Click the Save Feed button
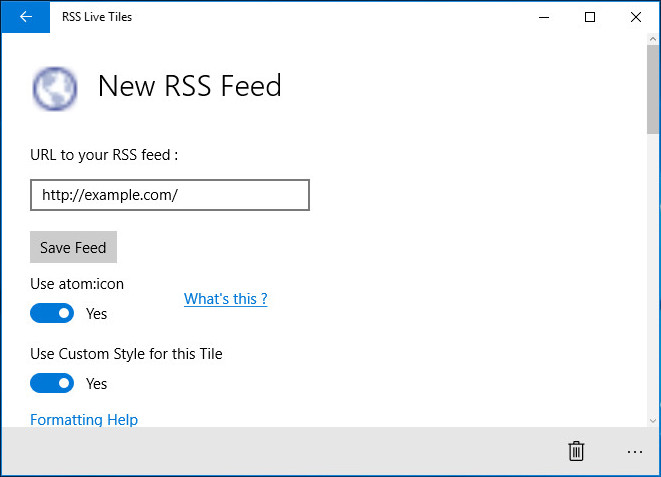Image resolution: width=661 pixels, height=477 pixels. point(73,247)
